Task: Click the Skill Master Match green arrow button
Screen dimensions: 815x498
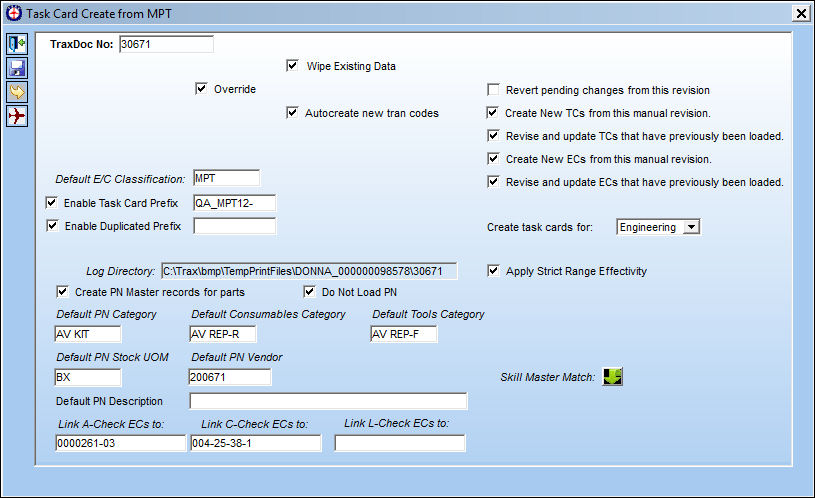Action: (612, 376)
